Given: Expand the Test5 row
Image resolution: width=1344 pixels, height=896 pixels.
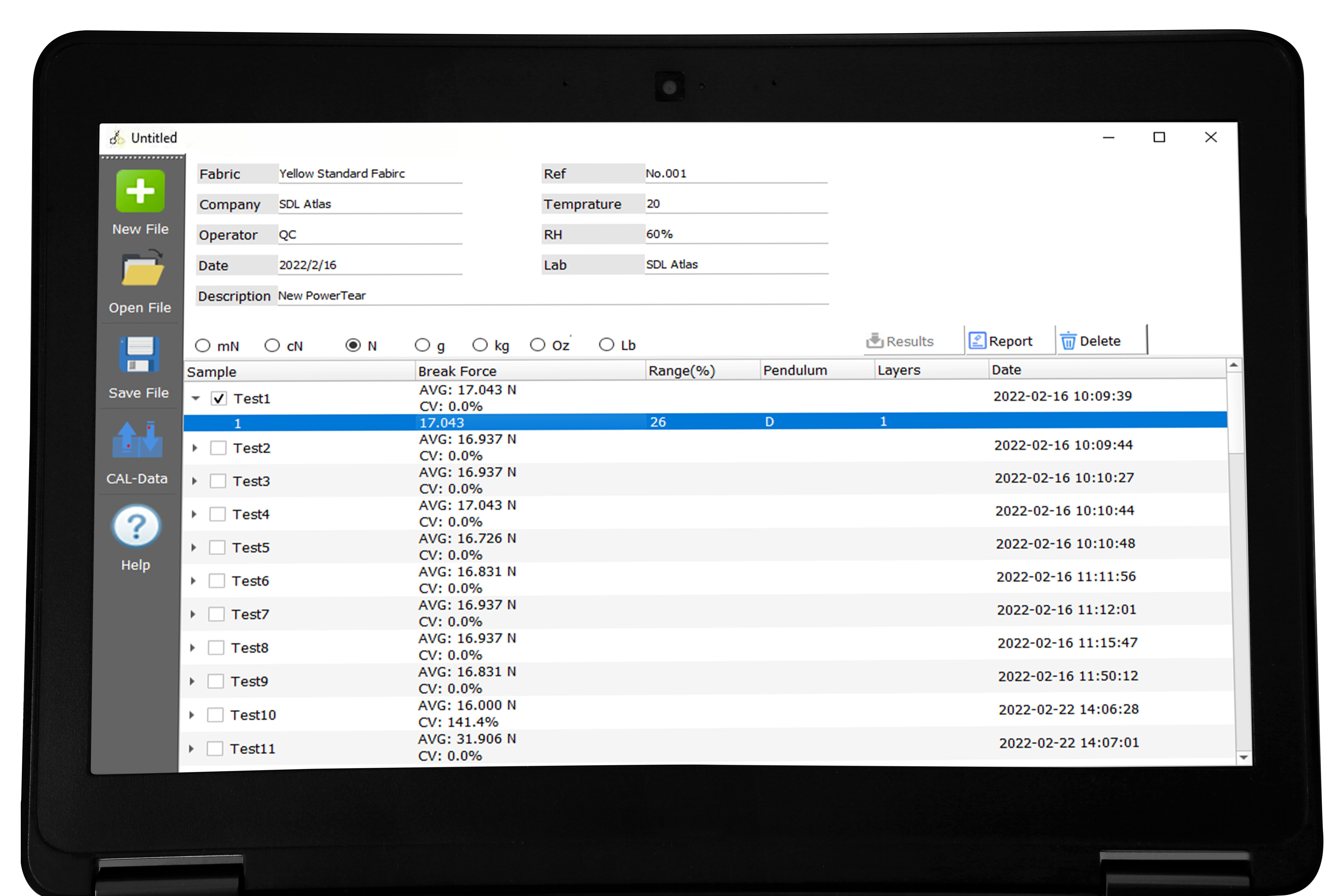Looking at the screenshot, I should coord(194,547).
